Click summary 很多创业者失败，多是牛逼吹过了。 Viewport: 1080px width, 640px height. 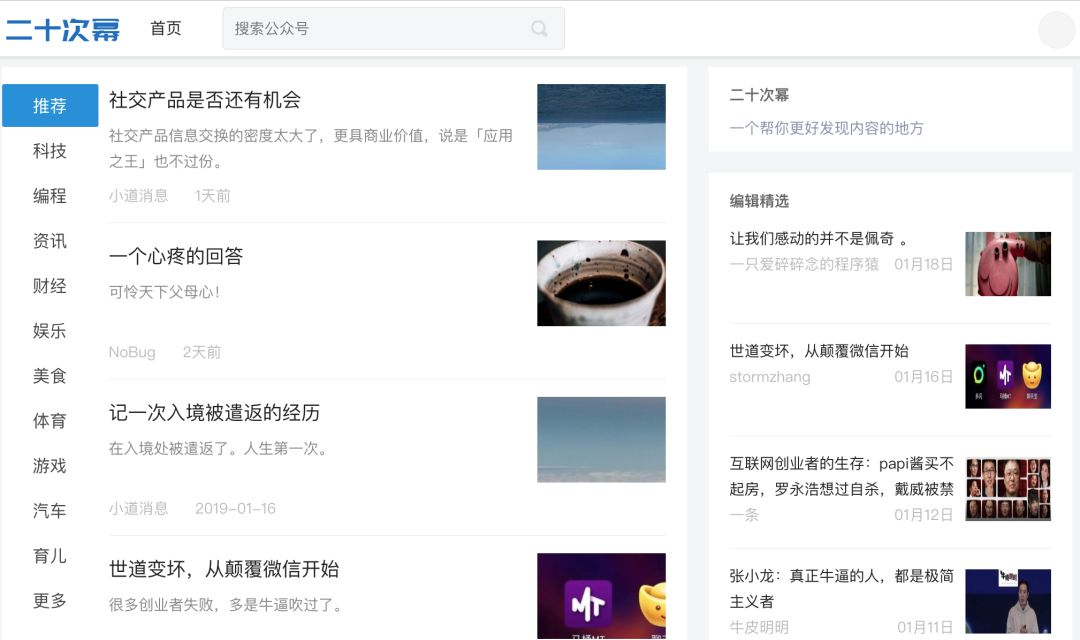pos(225,605)
